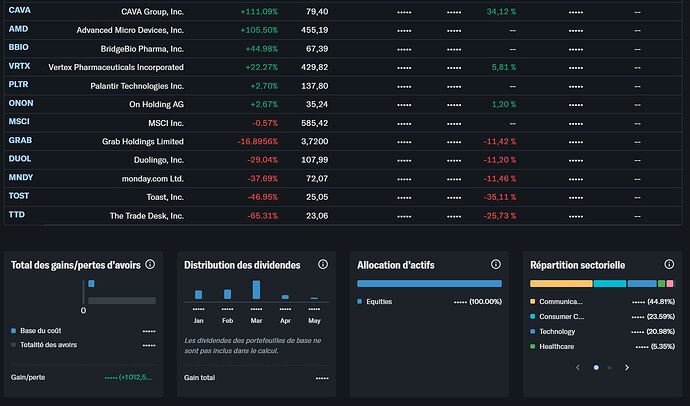
Task: Open PLTR ticker link
Action: coord(18,84)
